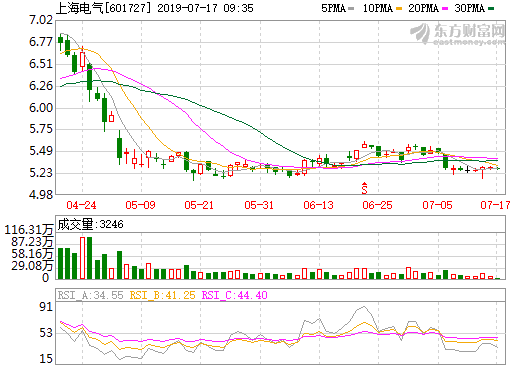Click the 06-25 date axis label
Viewport: 520px width, 365px height.
coord(377,205)
